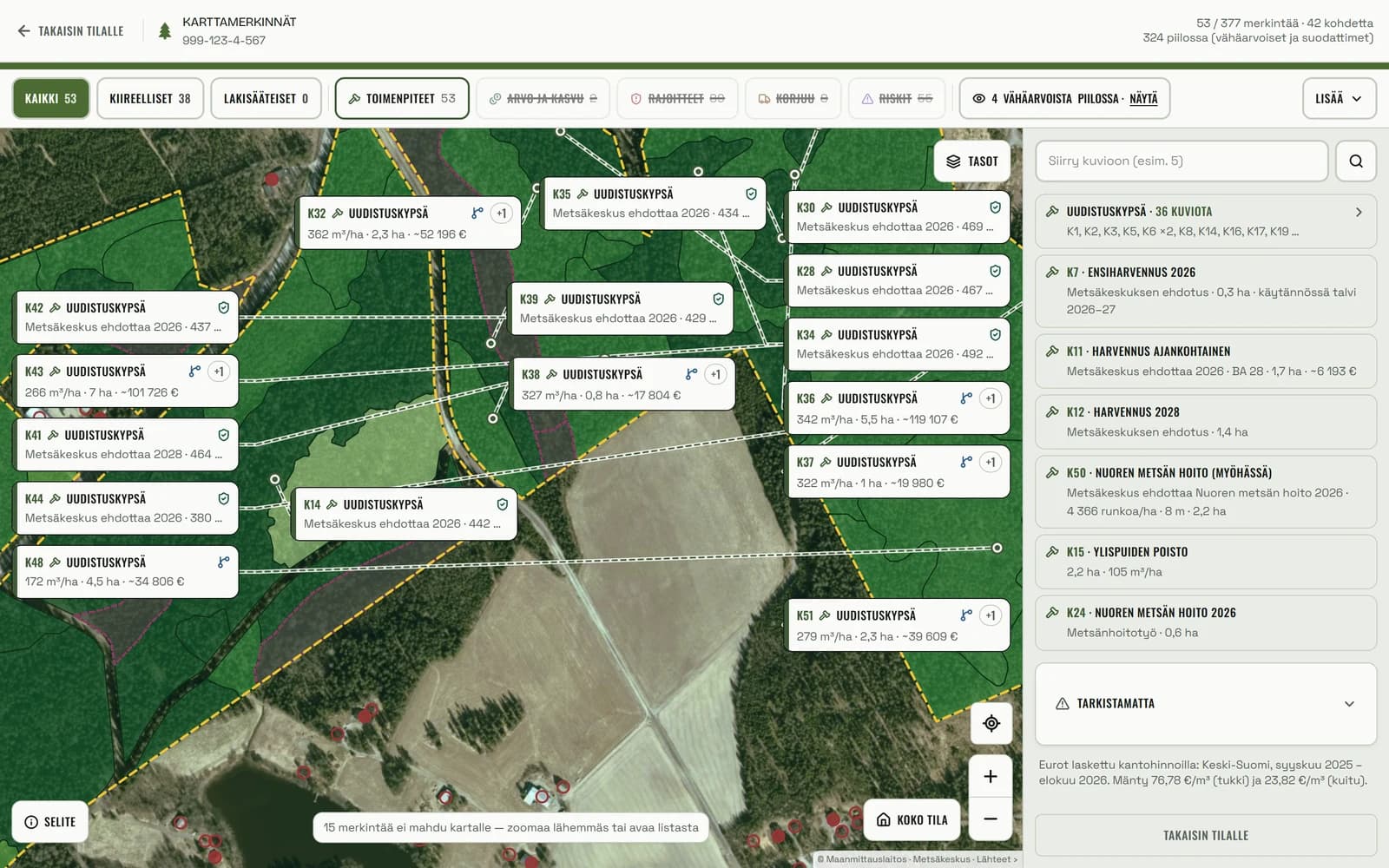
Task: Click branch icon on K43 card
Action: point(194,372)
